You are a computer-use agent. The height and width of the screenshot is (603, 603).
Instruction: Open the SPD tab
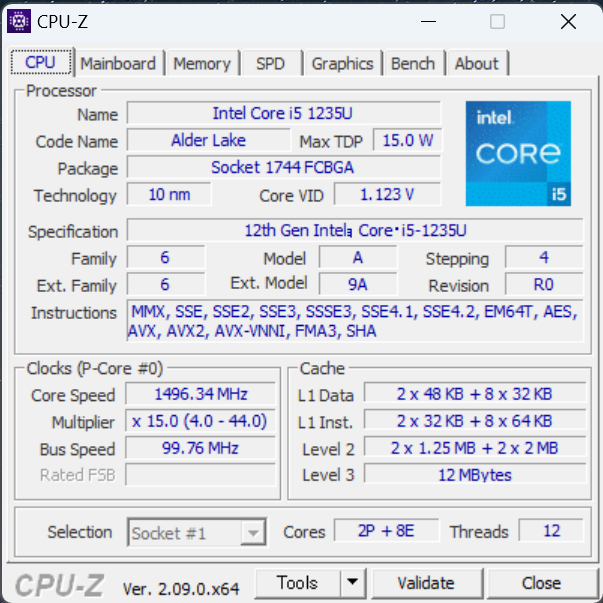(x=270, y=63)
